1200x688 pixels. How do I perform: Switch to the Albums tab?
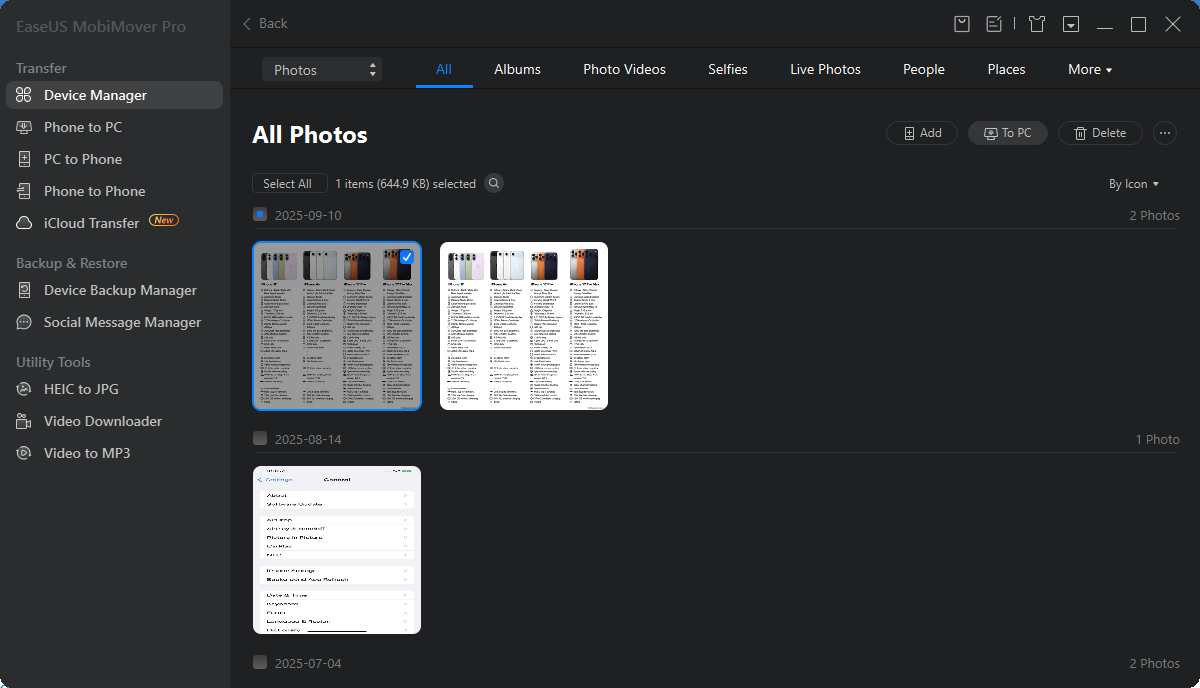[517, 69]
